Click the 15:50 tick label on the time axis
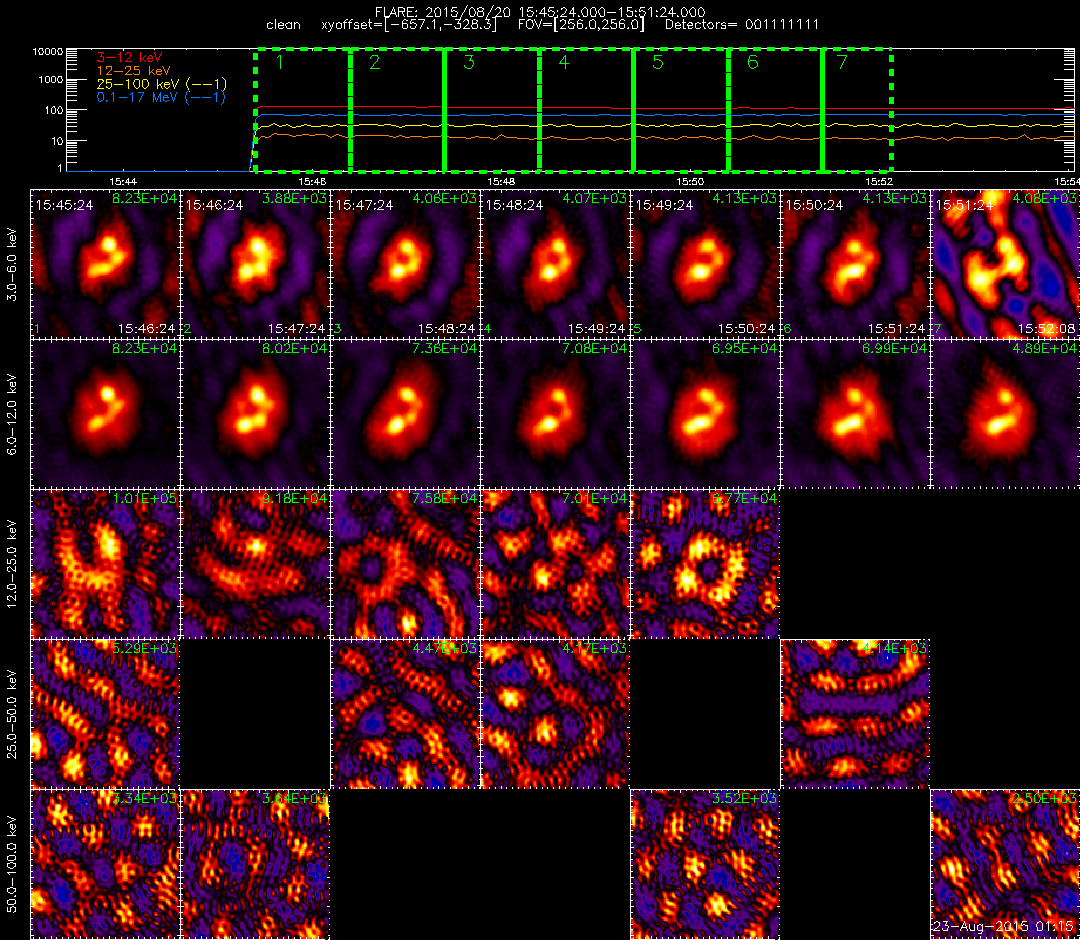Image resolution: width=1080 pixels, height=940 pixels. 690,181
